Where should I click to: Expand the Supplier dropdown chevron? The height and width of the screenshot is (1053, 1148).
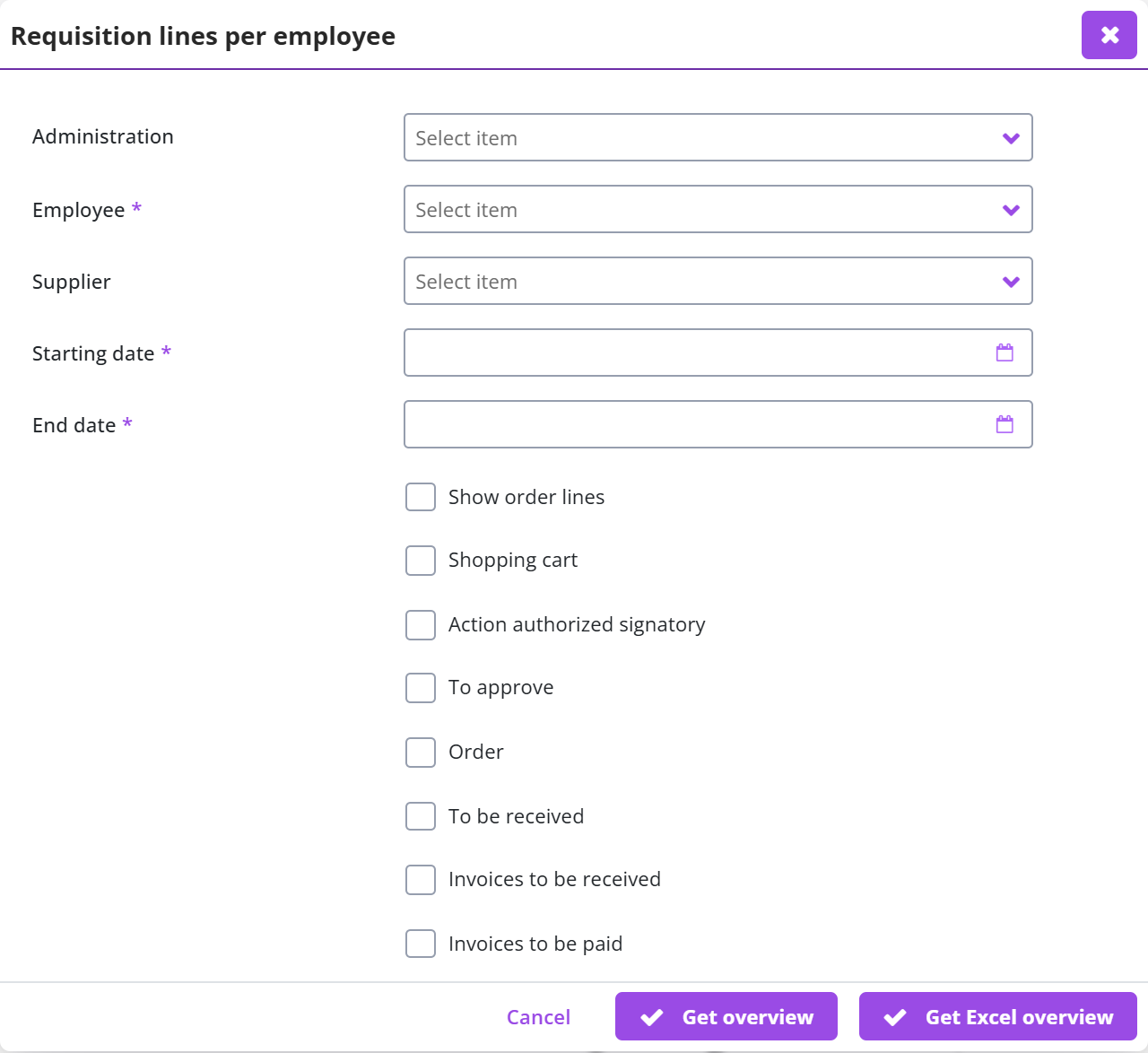click(x=1011, y=282)
